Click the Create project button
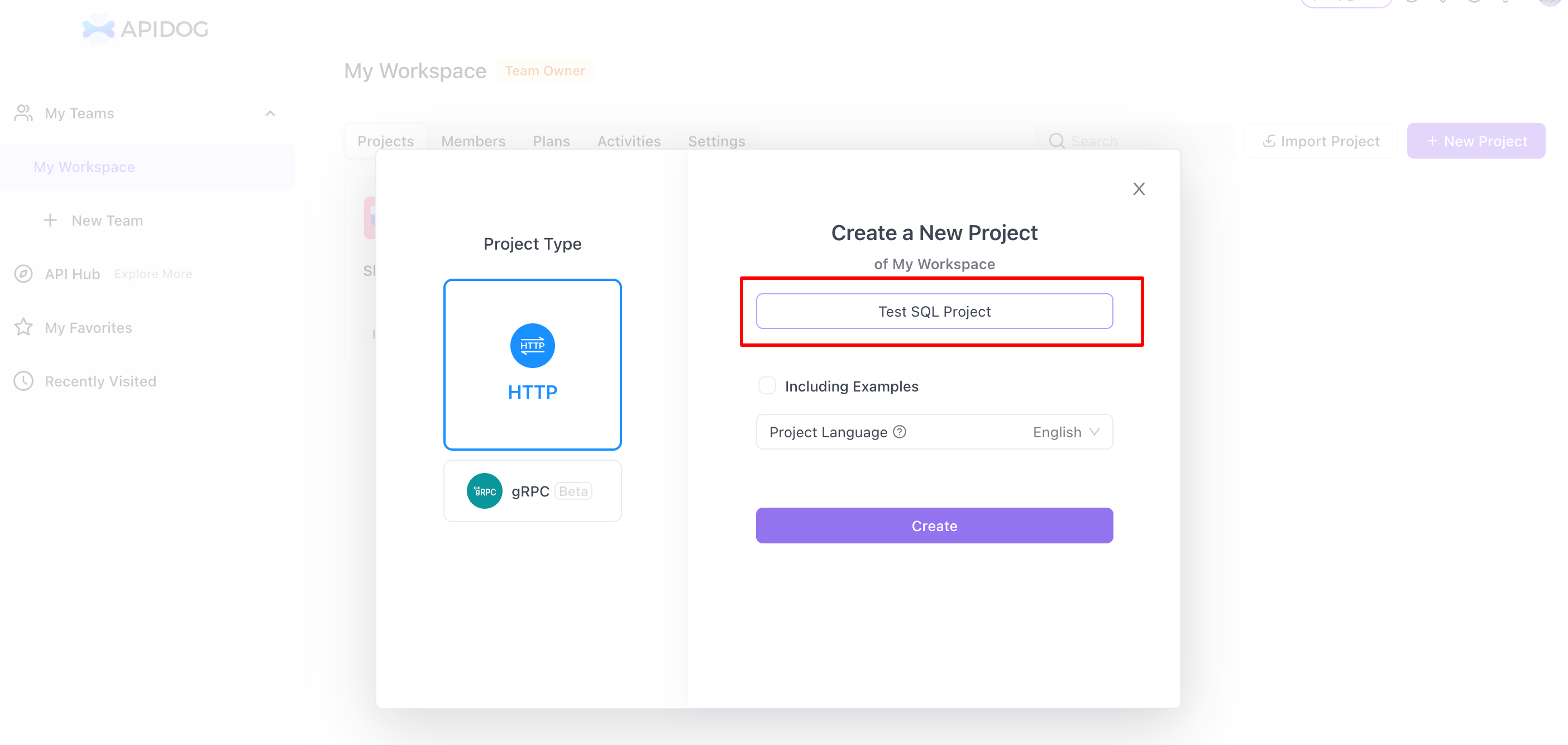 (x=934, y=525)
